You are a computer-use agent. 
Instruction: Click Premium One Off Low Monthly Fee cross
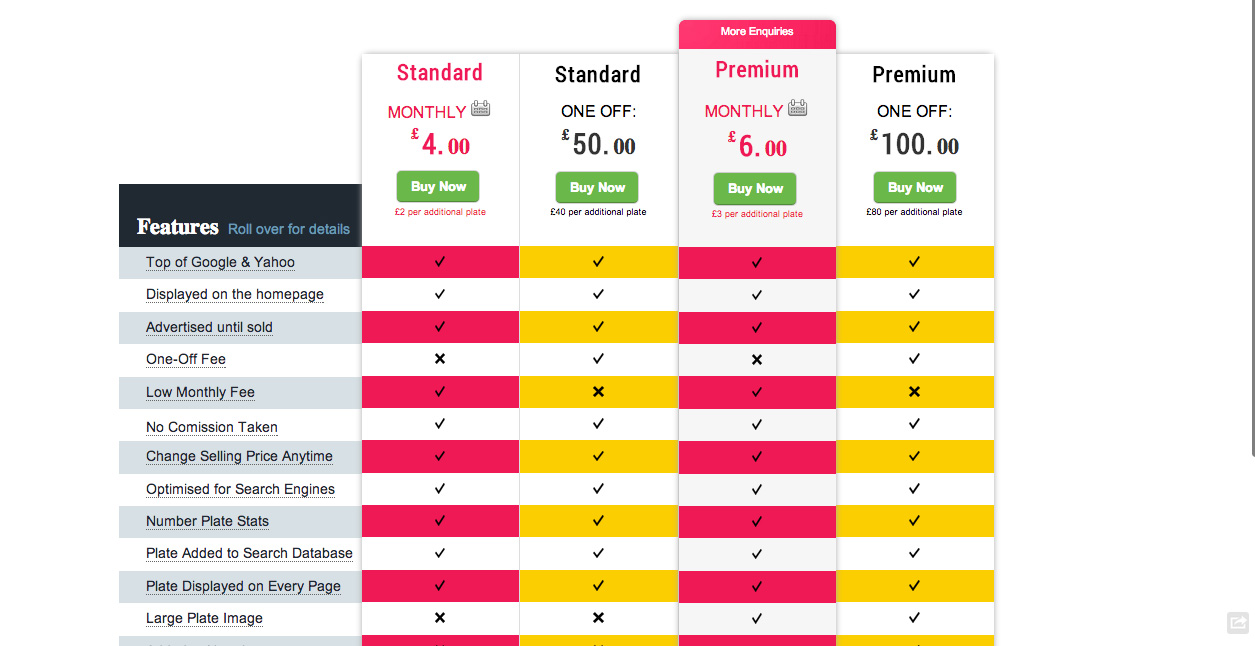click(x=914, y=391)
